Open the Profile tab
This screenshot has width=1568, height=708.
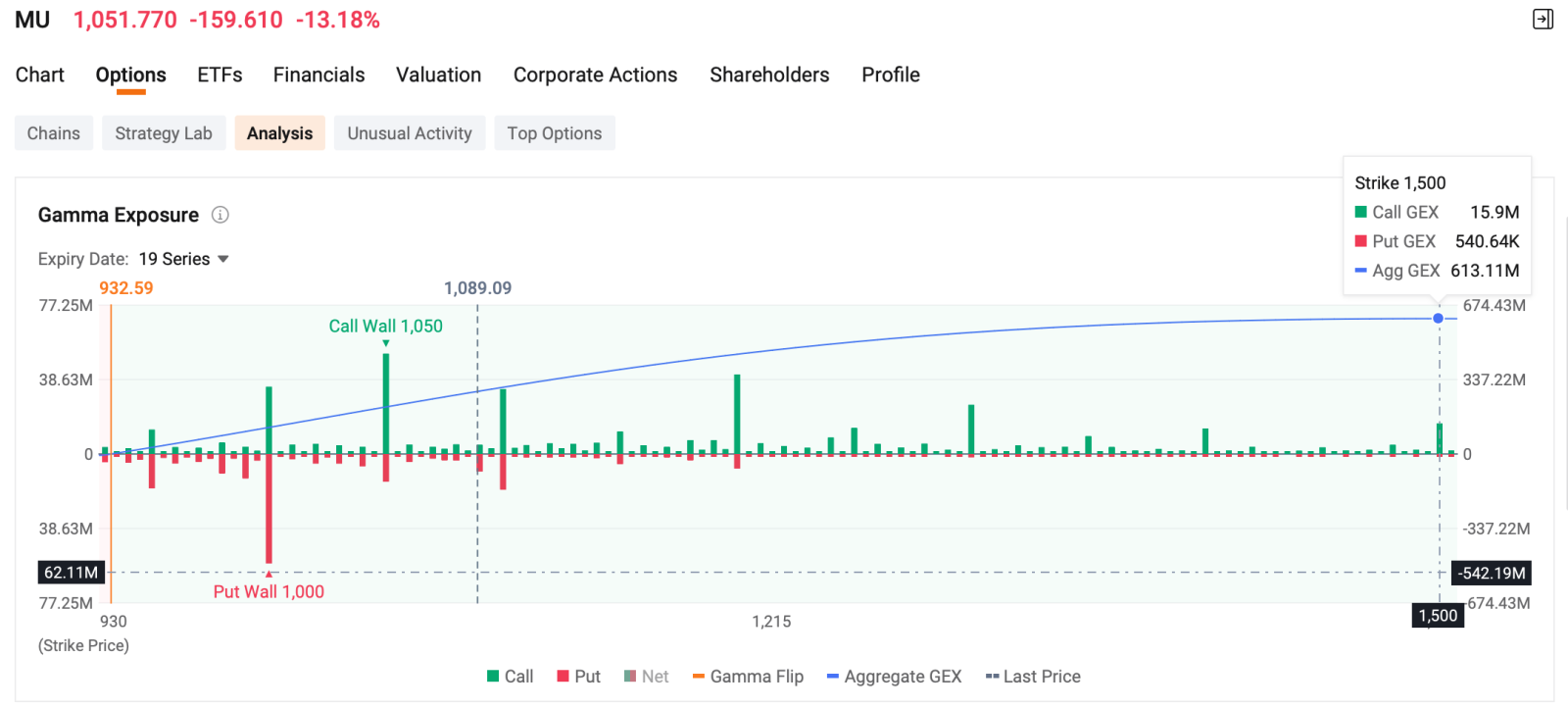[891, 76]
